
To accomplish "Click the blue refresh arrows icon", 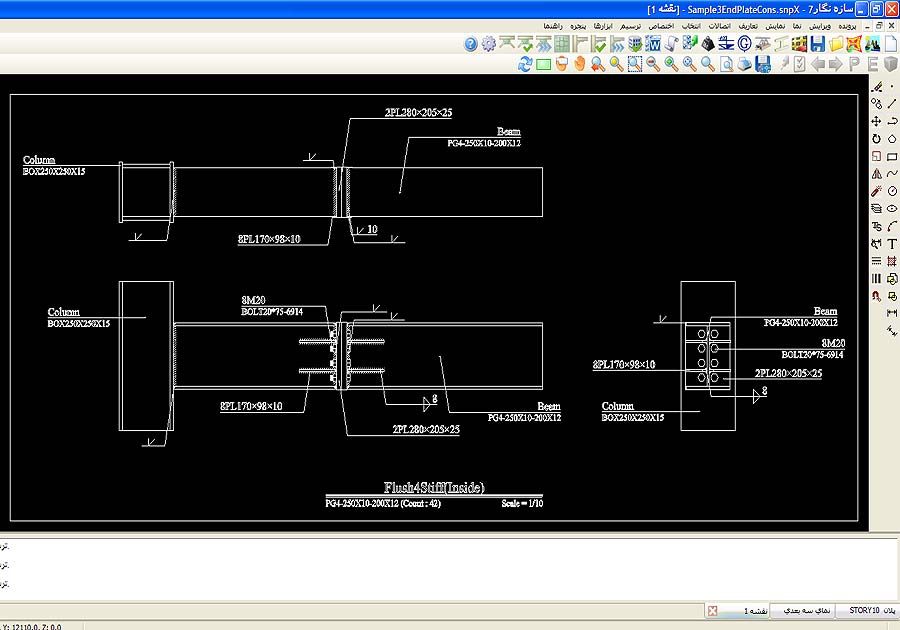I will click(x=525, y=64).
